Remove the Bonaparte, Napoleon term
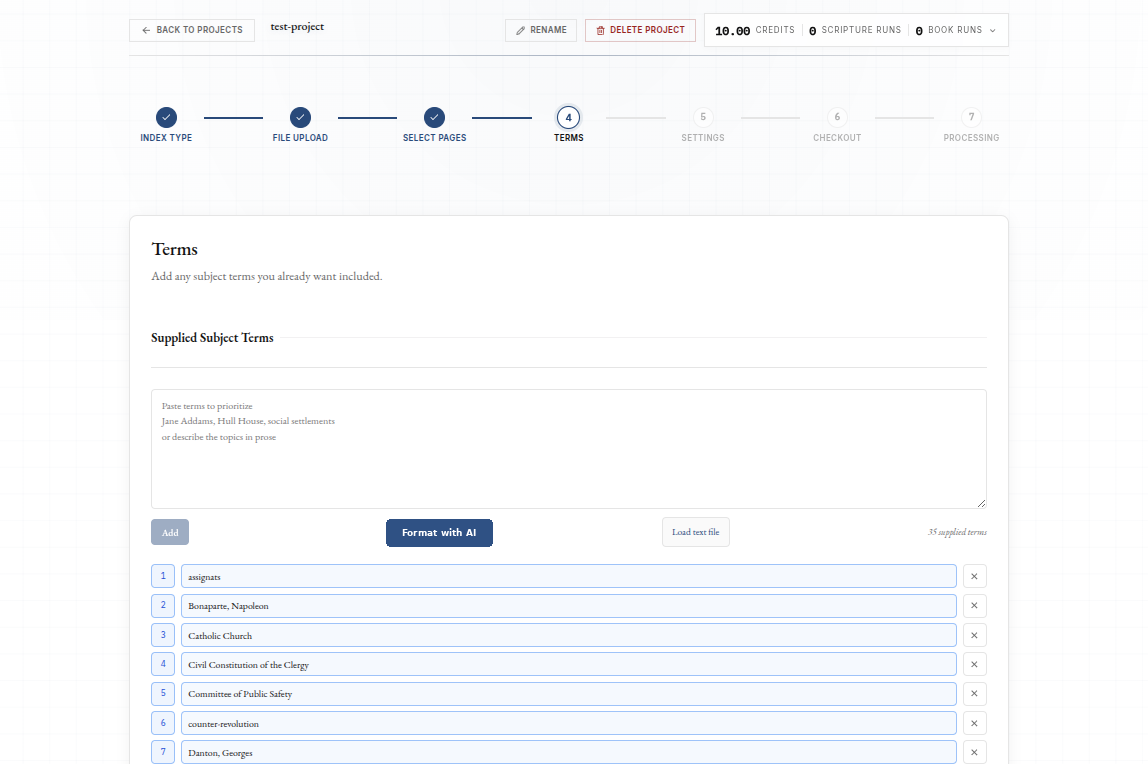Image resolution: width=1148 pixels, height=764 pixels. (974, 606)
